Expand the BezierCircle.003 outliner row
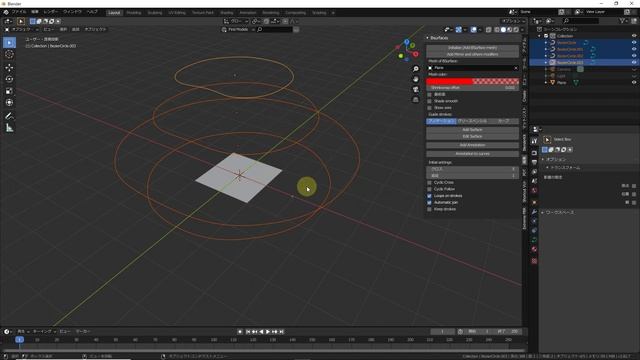640x360 pixels. pos(546,62)
